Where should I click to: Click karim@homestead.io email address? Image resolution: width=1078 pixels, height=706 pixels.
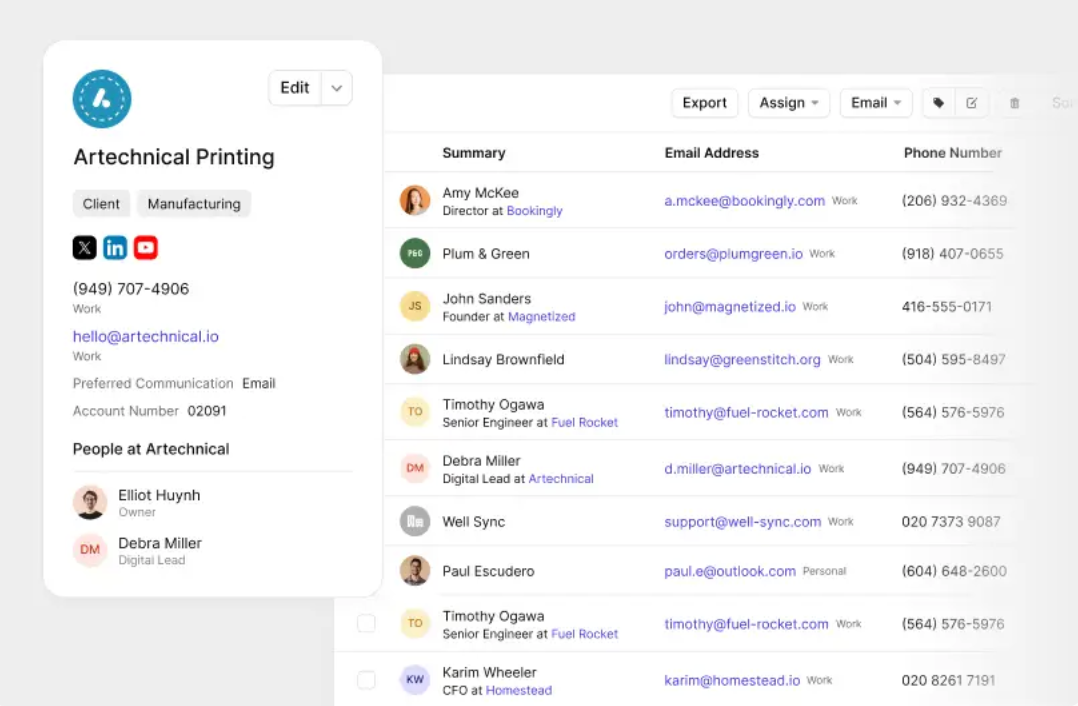(732, 681)
